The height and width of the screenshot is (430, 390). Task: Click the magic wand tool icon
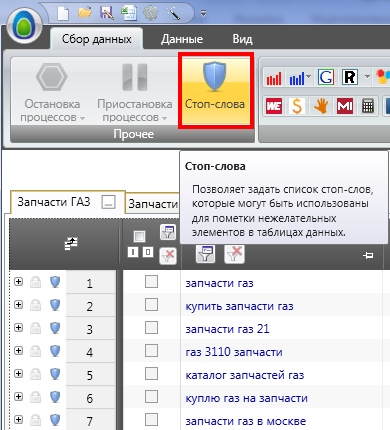173,13
